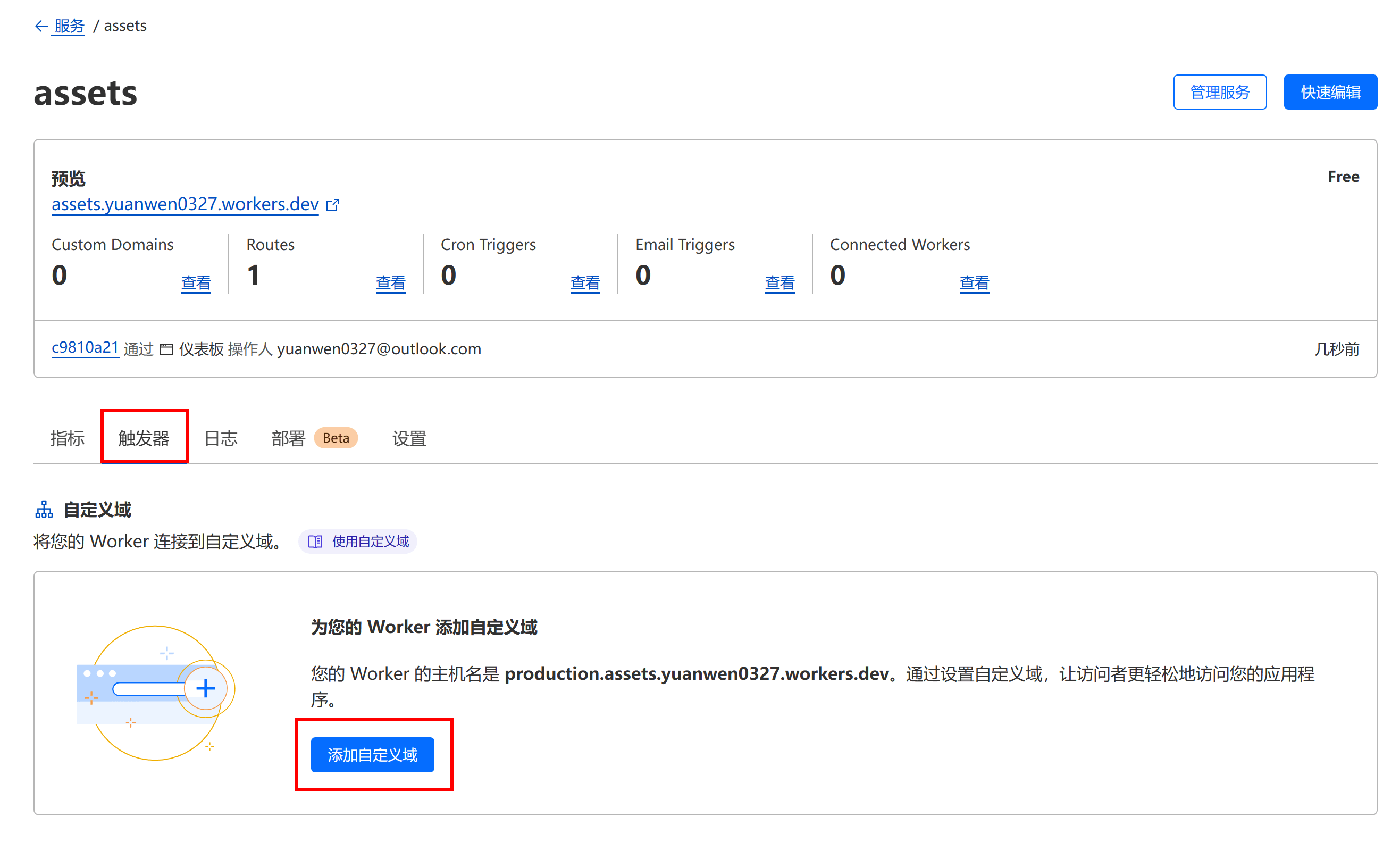Click 查看 under Connected Workers

[x=974, y=282]
